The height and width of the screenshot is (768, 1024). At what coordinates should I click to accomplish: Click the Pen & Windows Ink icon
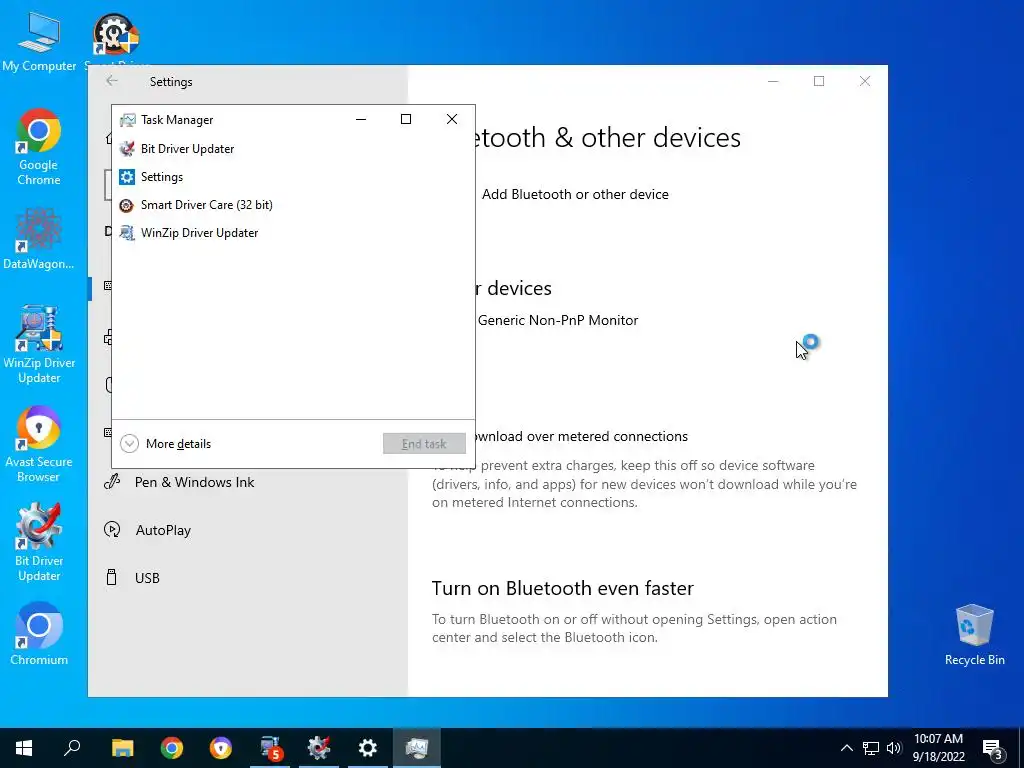point(112,482)
